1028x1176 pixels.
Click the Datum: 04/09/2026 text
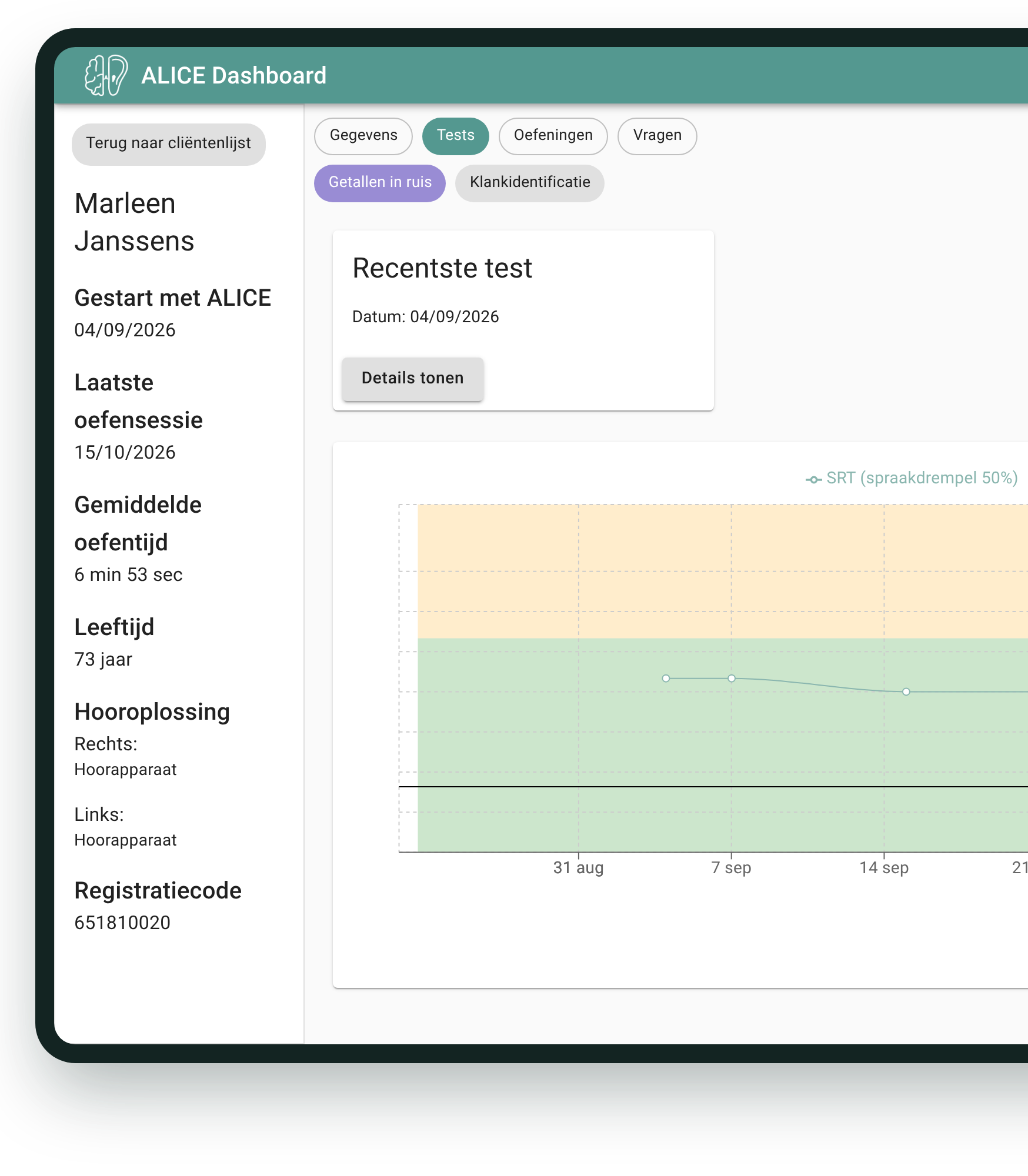425,317
